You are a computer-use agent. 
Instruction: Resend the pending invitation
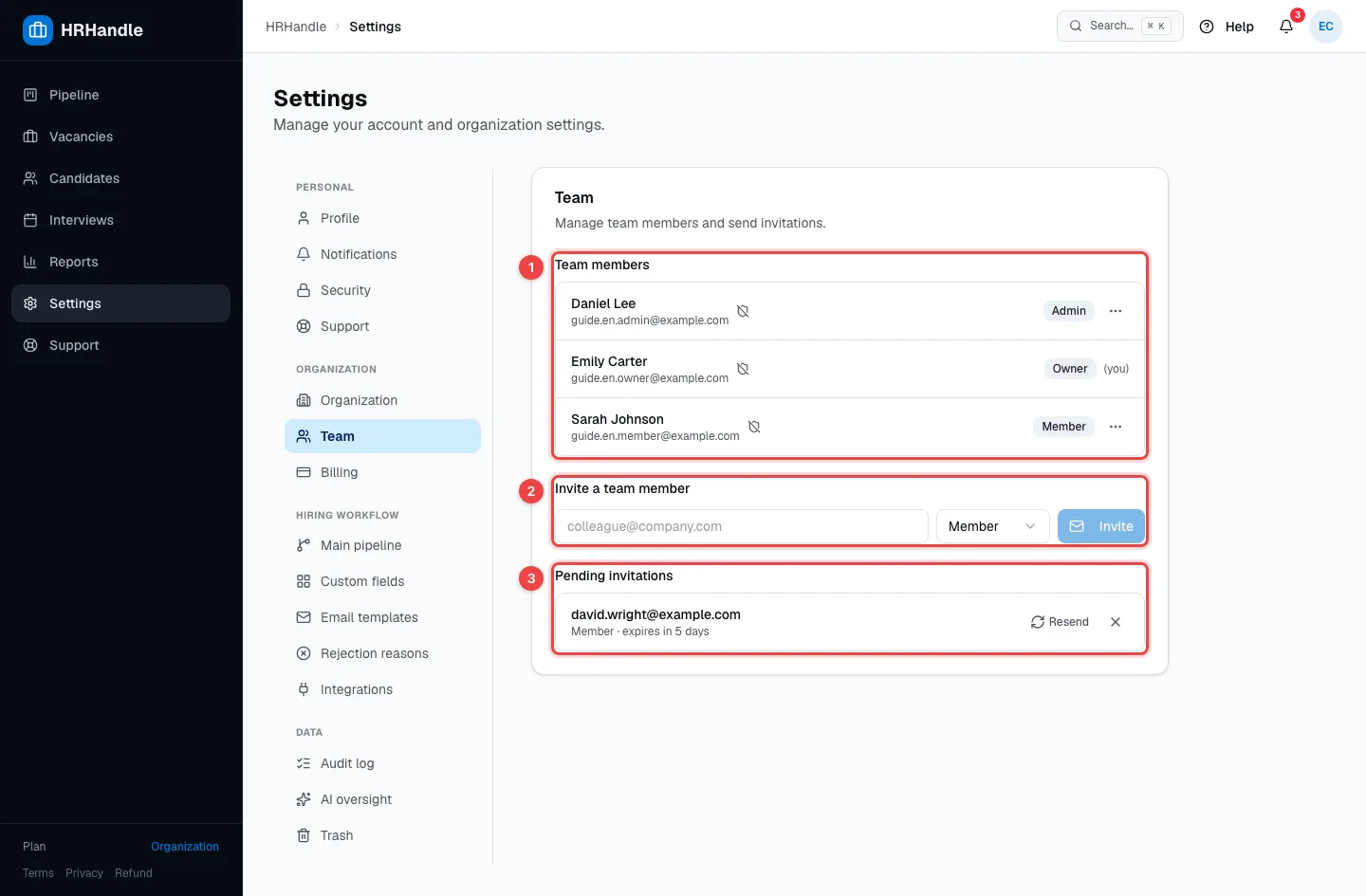coord(1060,622)
